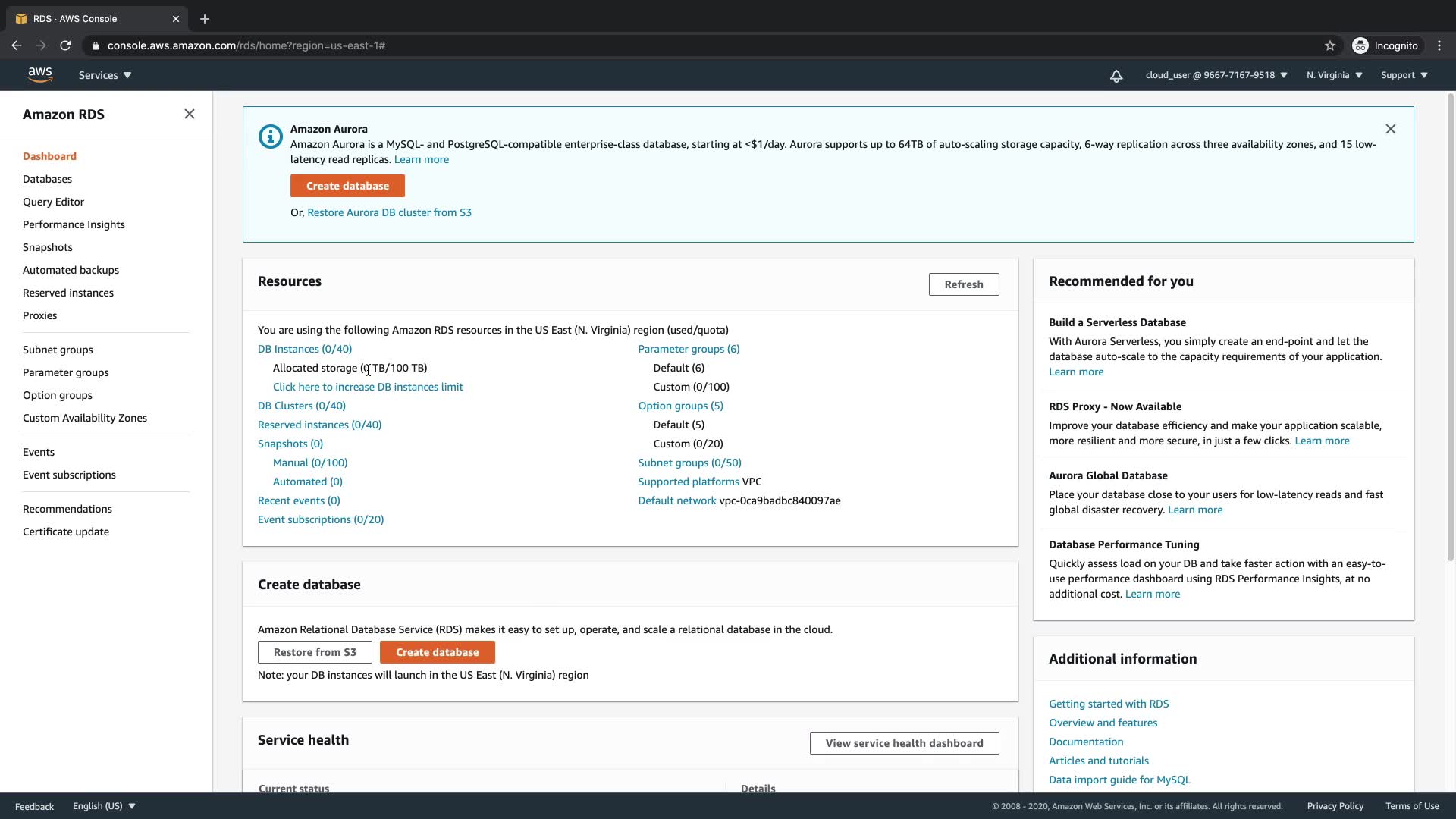Bookmark page with star icon
The image size is (1456, 819).
click(1329, 45)
